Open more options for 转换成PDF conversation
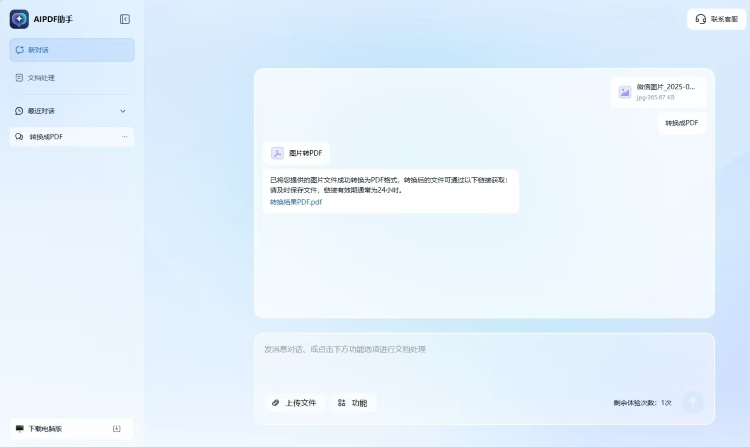 click(124, 137)
